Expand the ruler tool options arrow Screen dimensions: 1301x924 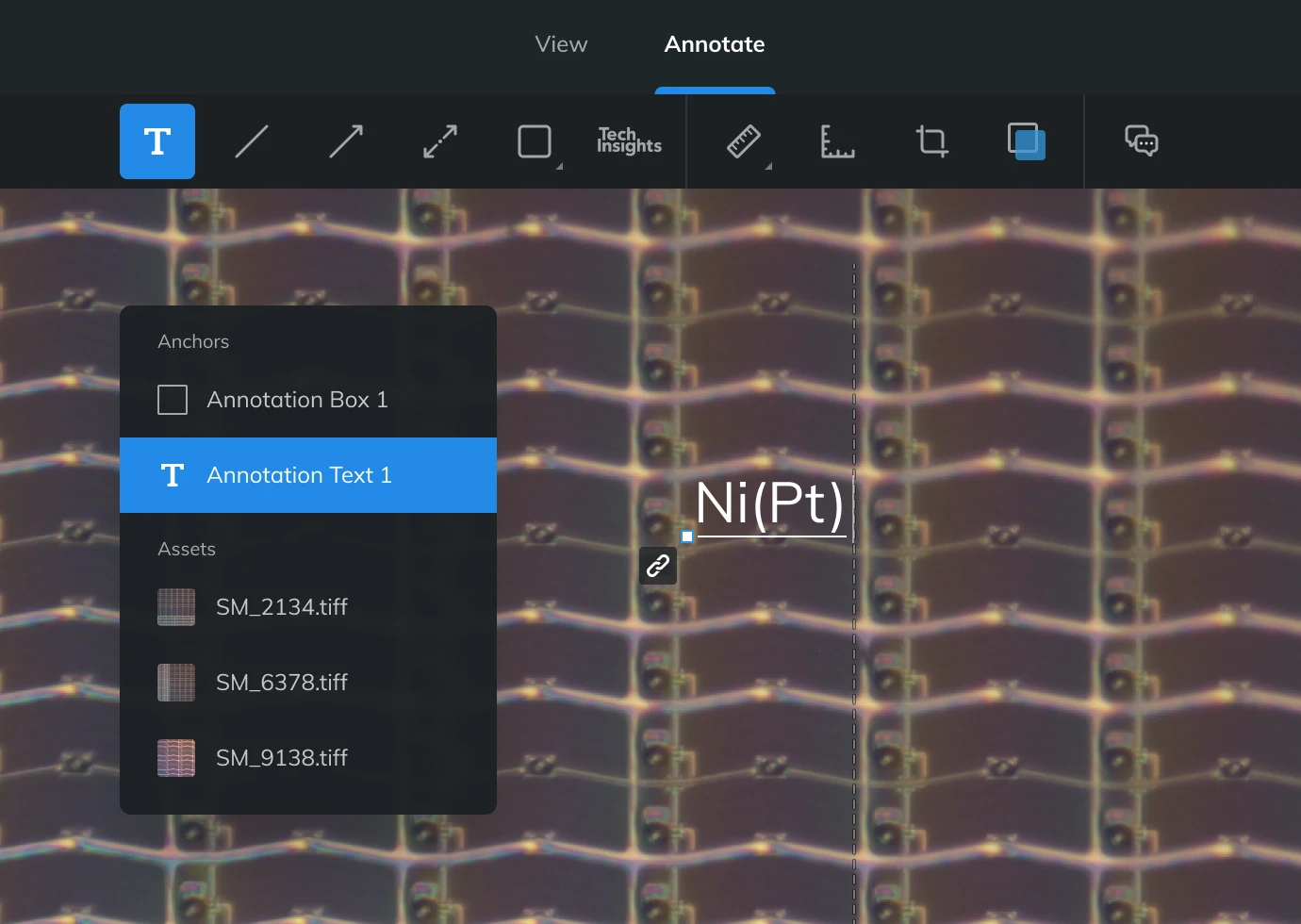point(768,167)
